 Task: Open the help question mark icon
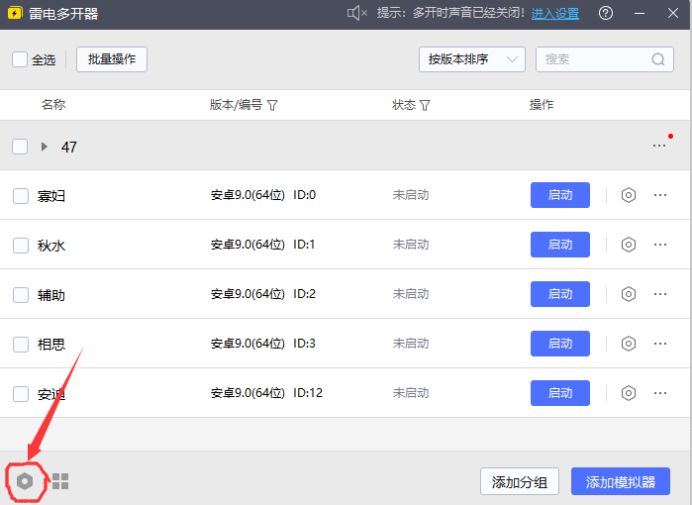coord(606,13)
